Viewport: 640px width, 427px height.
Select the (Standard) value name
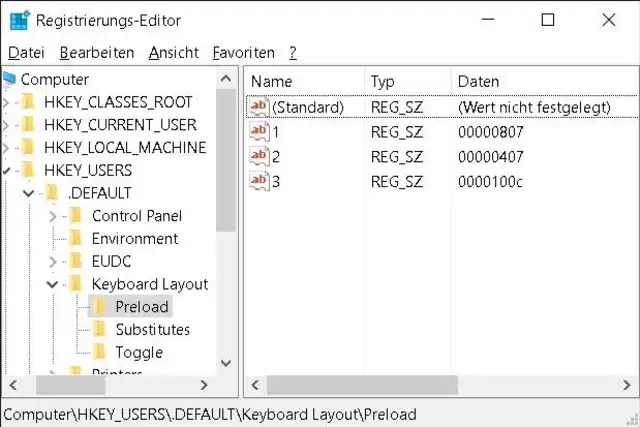coord(308,107)
